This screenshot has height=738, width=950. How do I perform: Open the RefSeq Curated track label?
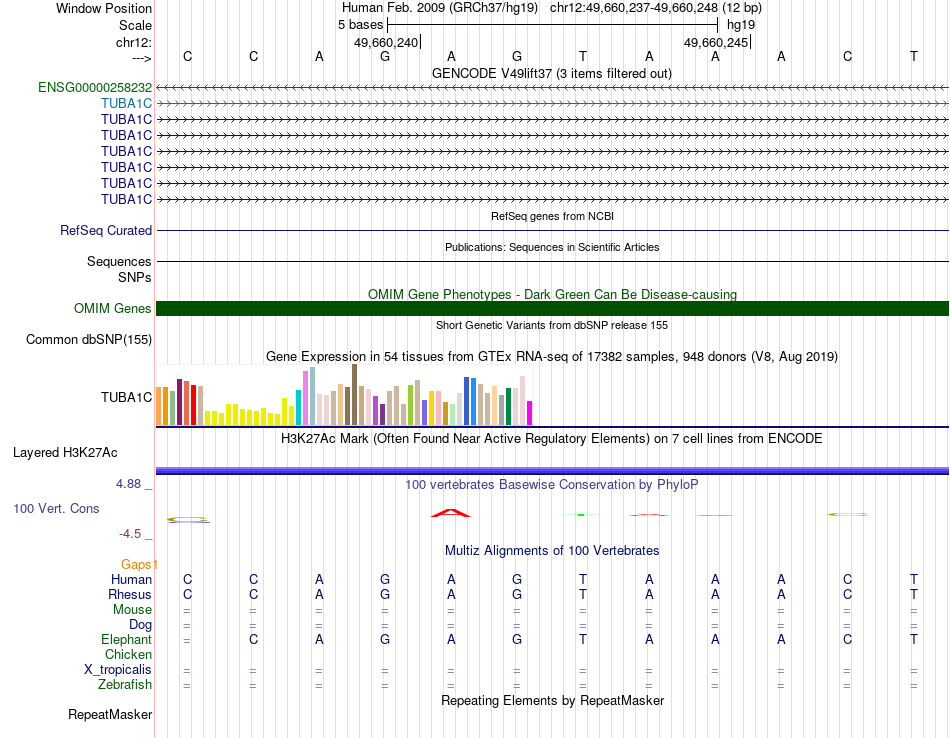[x=106, y=230]
